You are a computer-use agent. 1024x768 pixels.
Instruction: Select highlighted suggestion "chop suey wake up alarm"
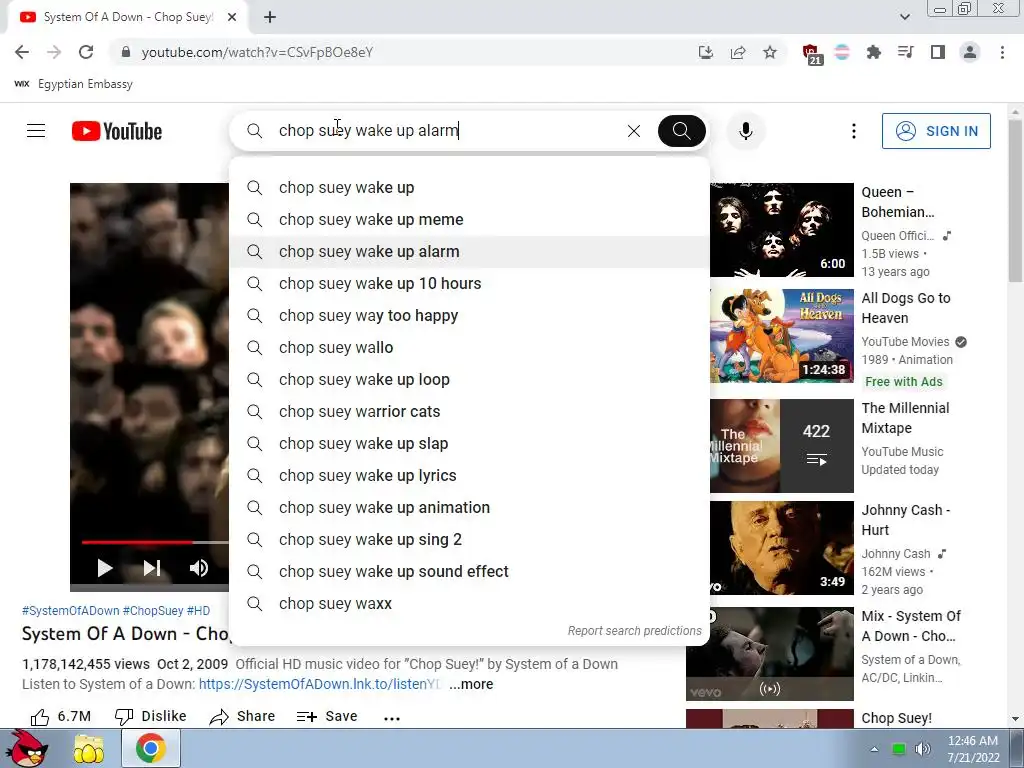click(x=470, y=251)
